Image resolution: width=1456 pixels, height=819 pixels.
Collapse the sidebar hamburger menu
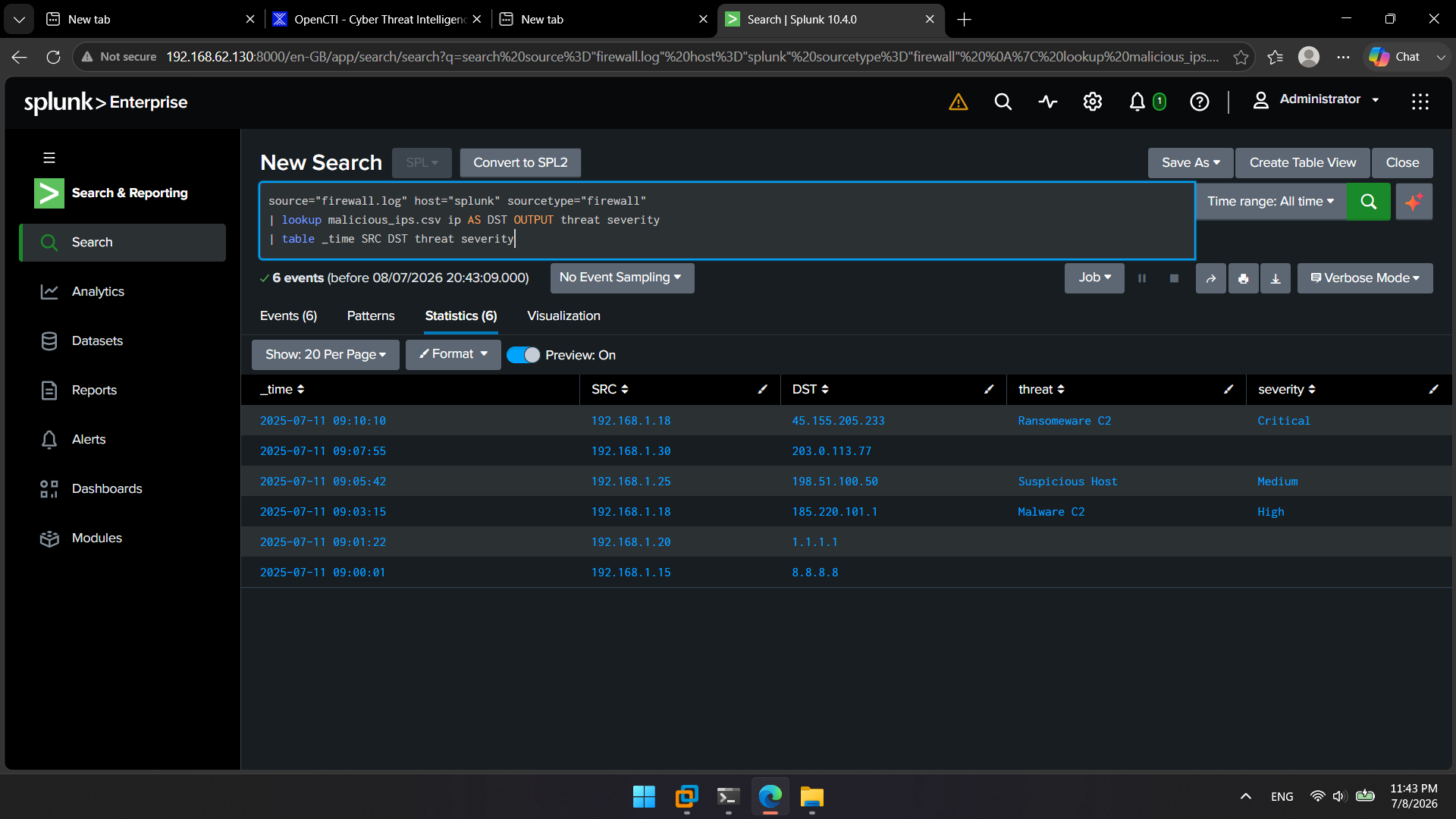click(49, 158)
